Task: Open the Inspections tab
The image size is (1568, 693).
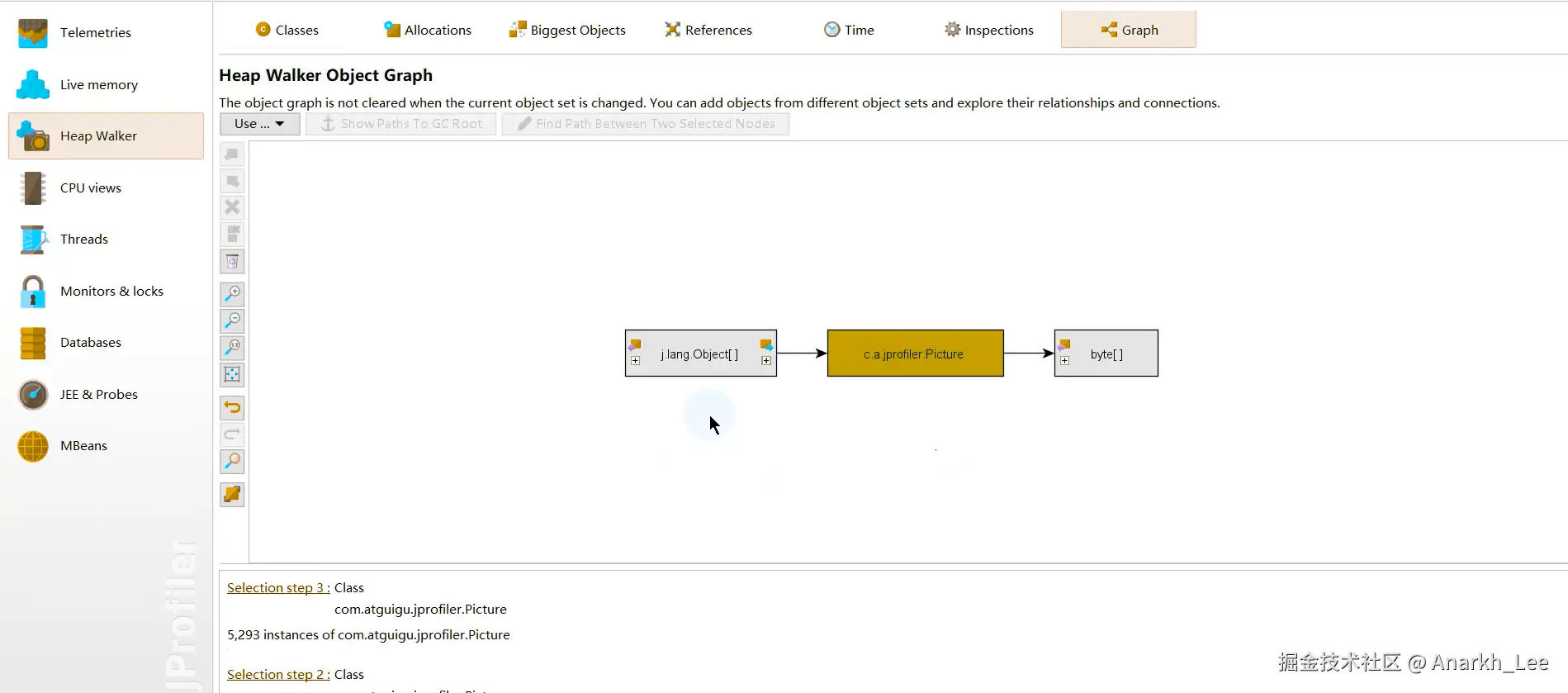Action: coord(988,30)
